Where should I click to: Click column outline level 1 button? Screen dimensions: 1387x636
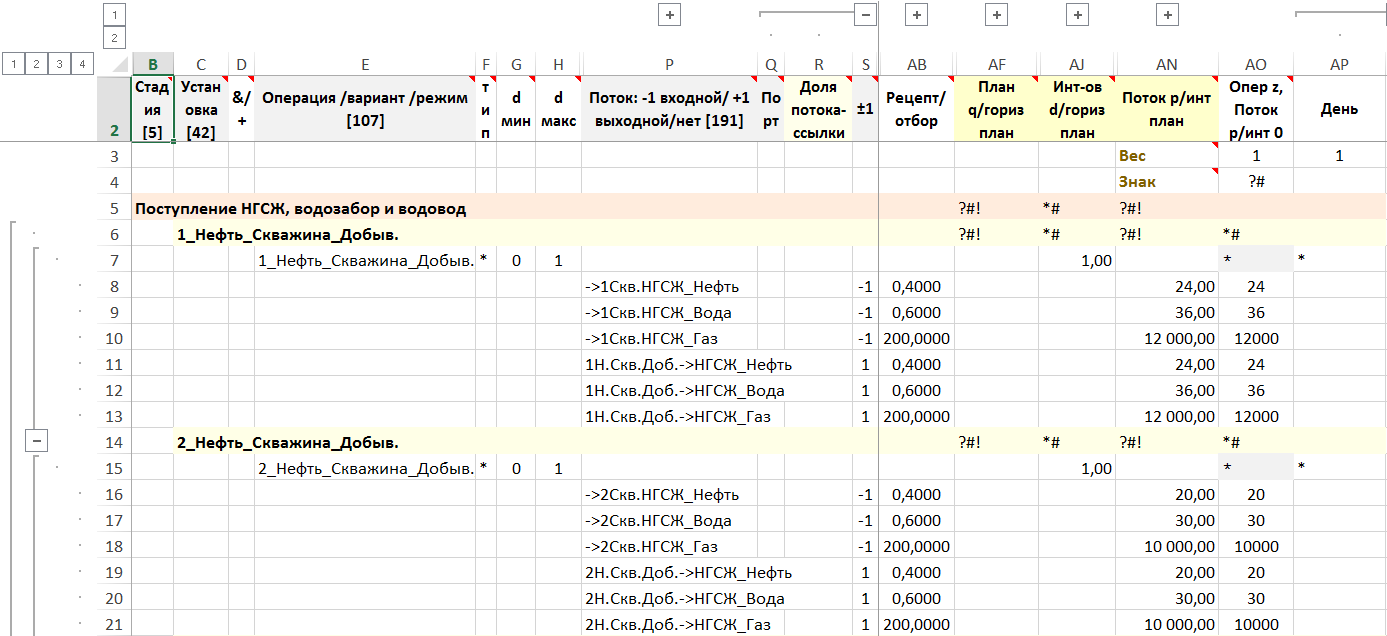click(x=115, y=14)
